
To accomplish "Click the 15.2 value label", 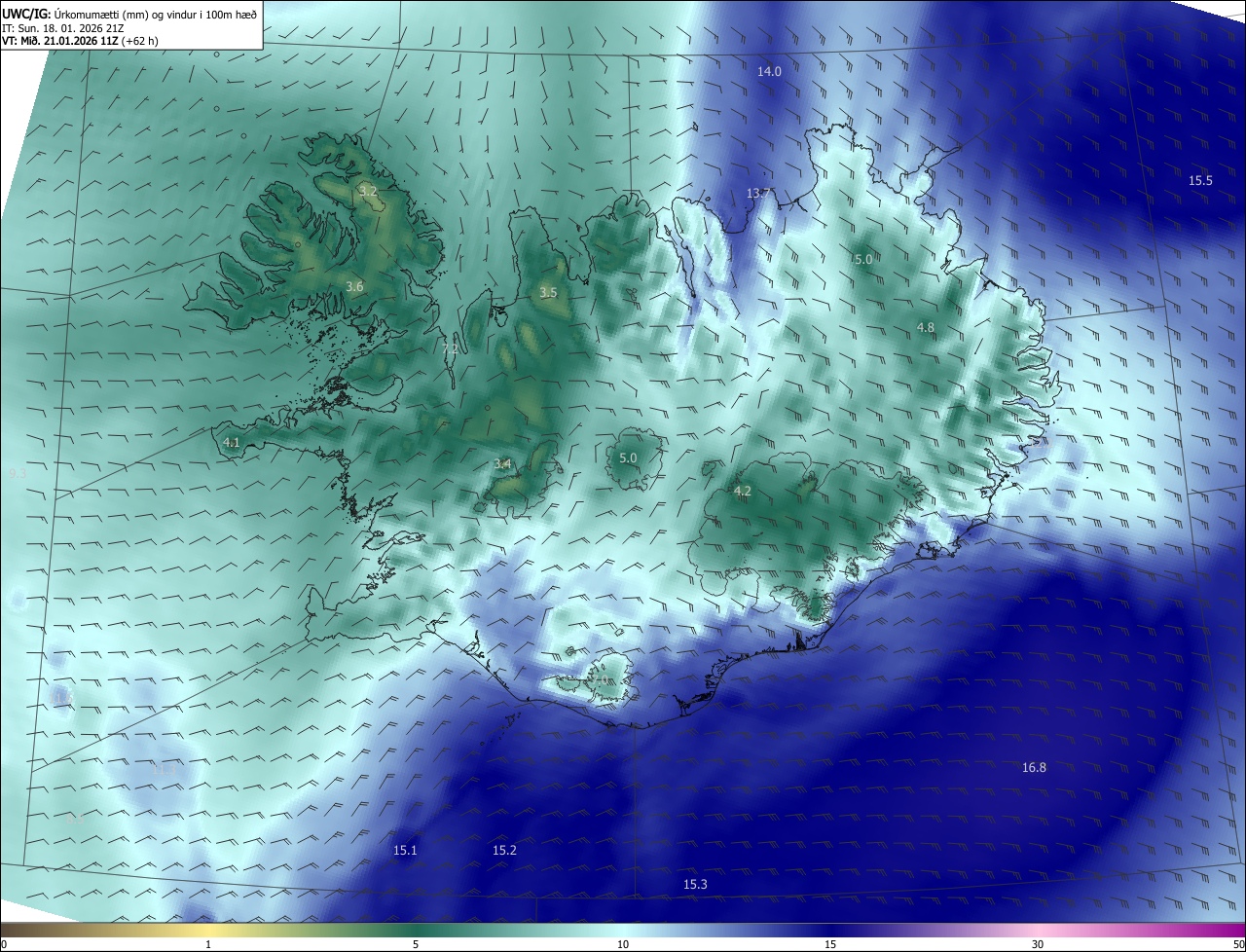I will coord(504,851).
